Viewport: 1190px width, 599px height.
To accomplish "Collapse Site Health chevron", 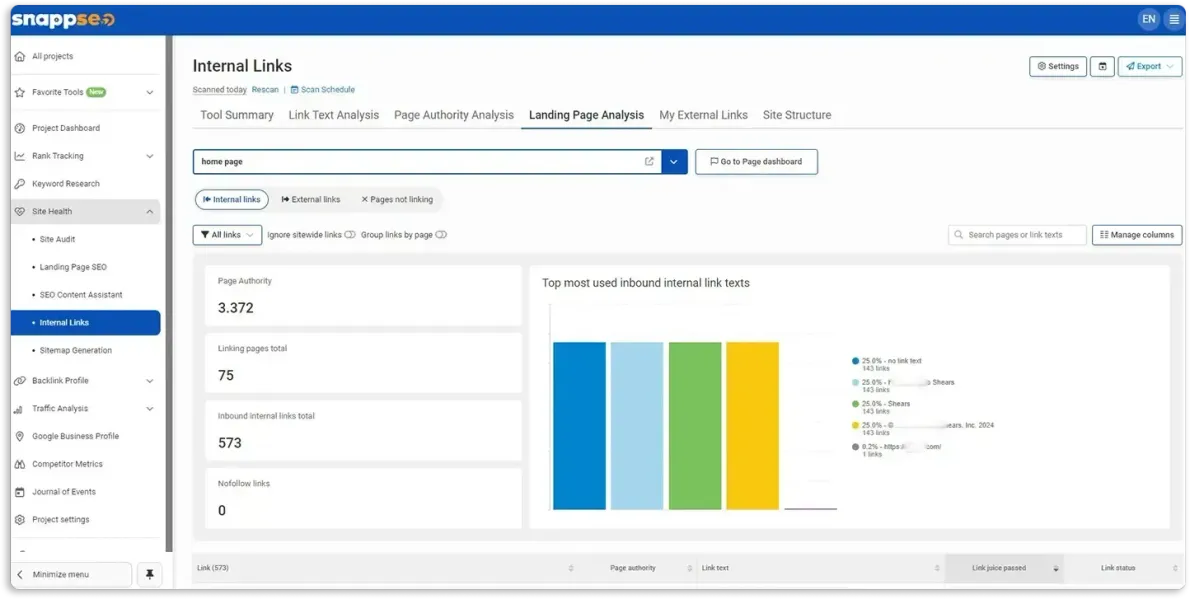I will click(x=150, y=212).
